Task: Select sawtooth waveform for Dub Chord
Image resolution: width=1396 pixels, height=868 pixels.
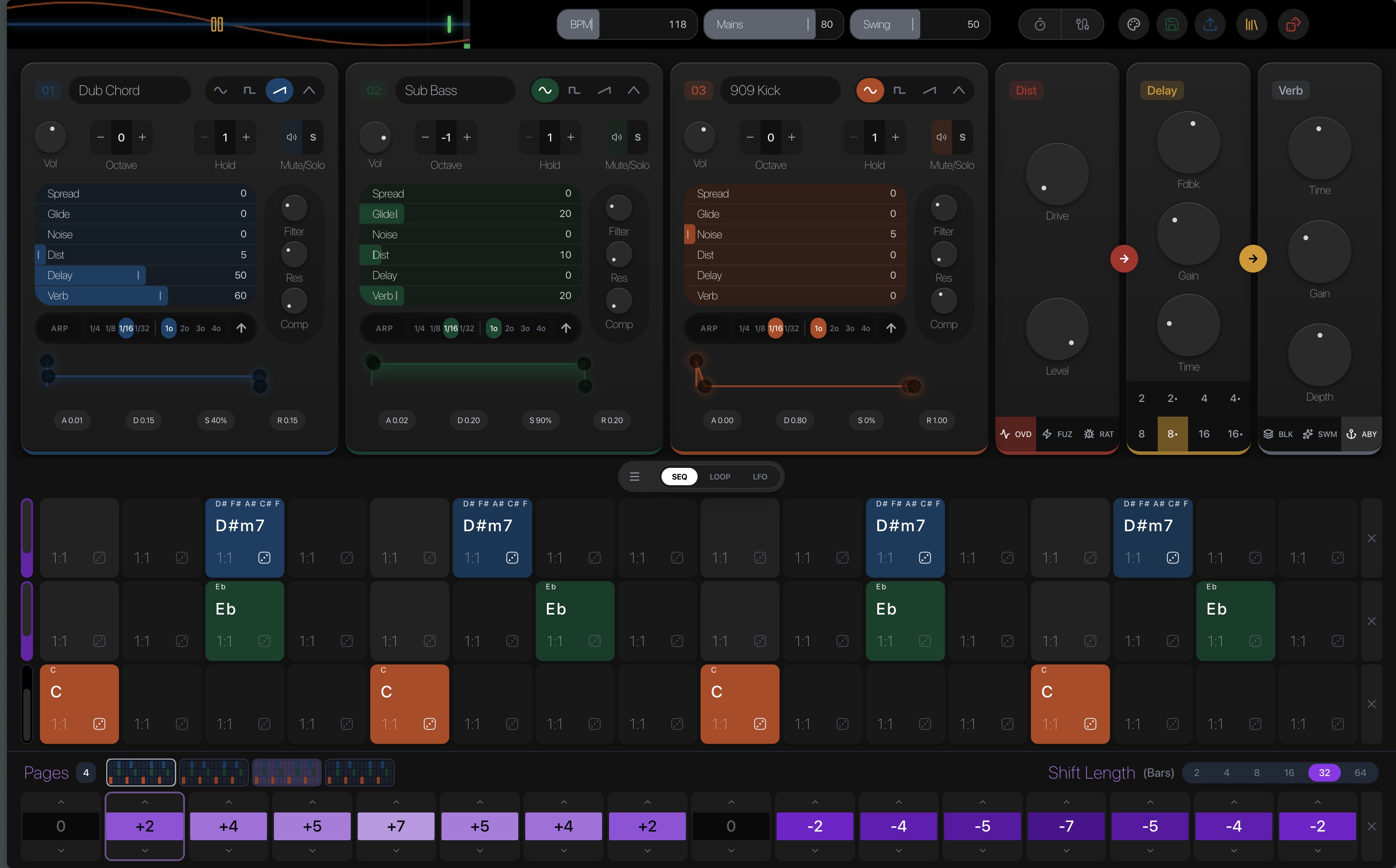Action: click(x=280, y=90)
